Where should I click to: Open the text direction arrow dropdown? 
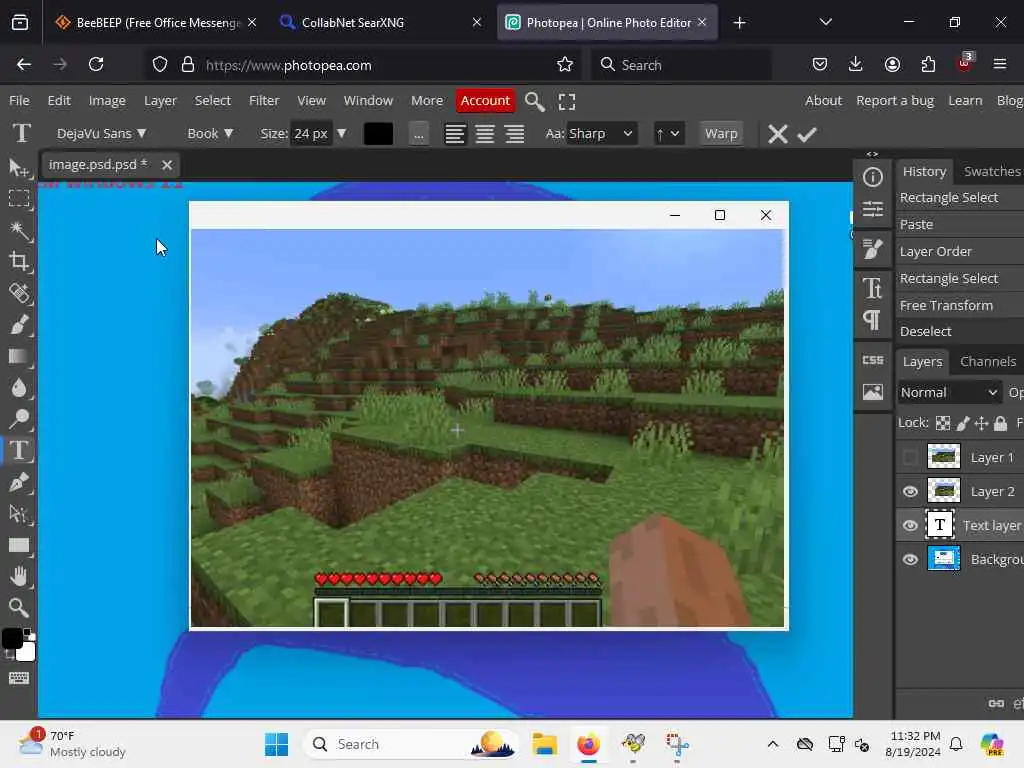pos(667,133)
